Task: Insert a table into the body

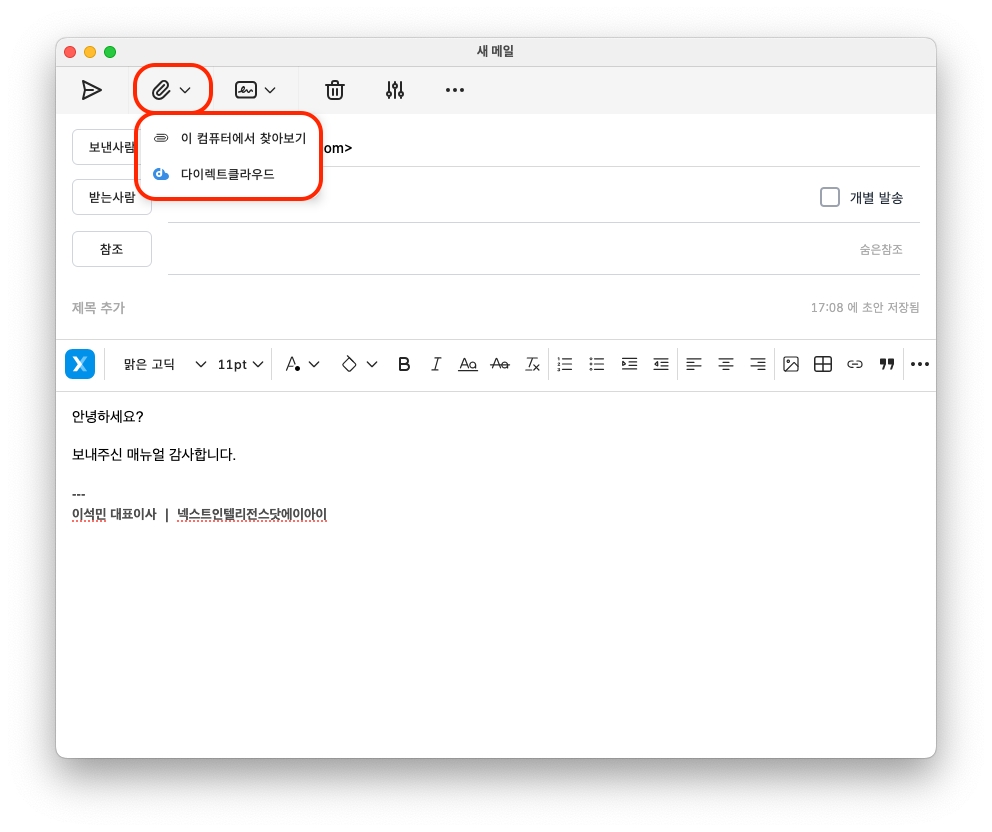Action: click(x=823, y=364)
